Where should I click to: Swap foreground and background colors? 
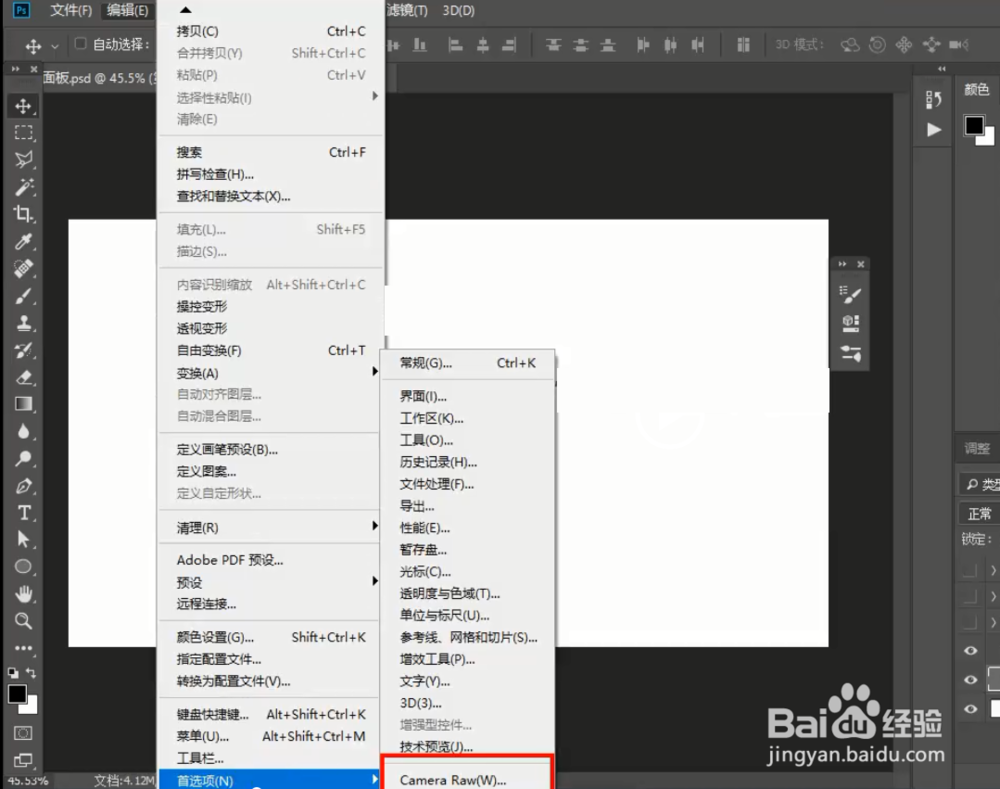pyautogui.click(x=33, y=672)
